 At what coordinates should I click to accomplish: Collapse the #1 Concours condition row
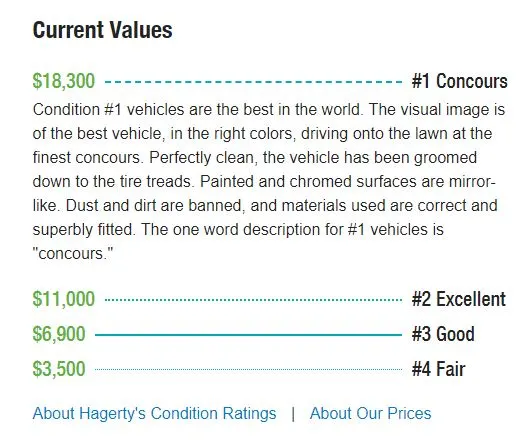[x=269, y=81]
